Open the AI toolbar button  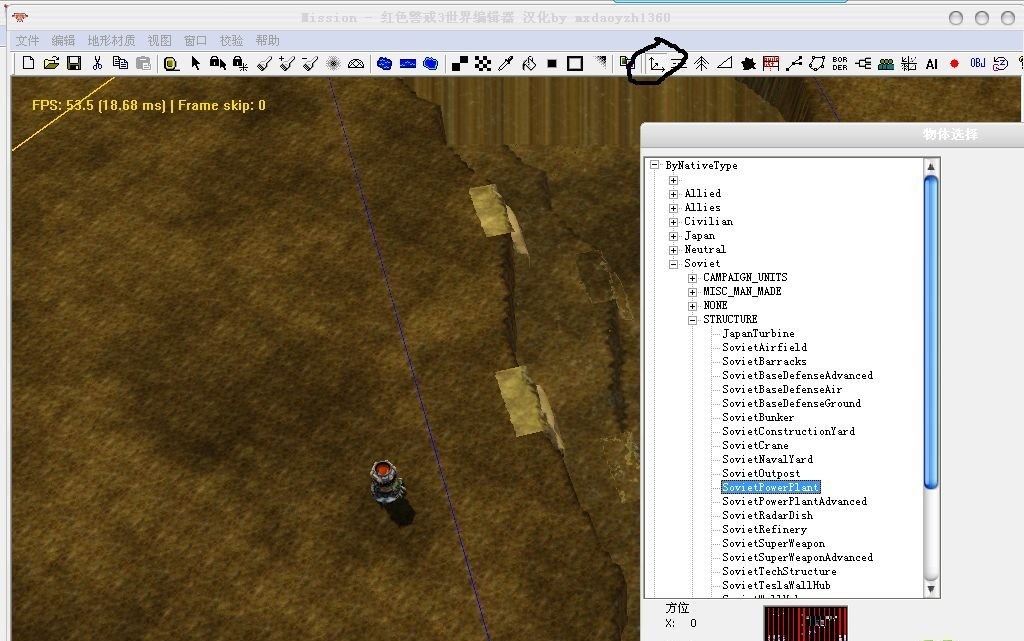click(932, 63)
